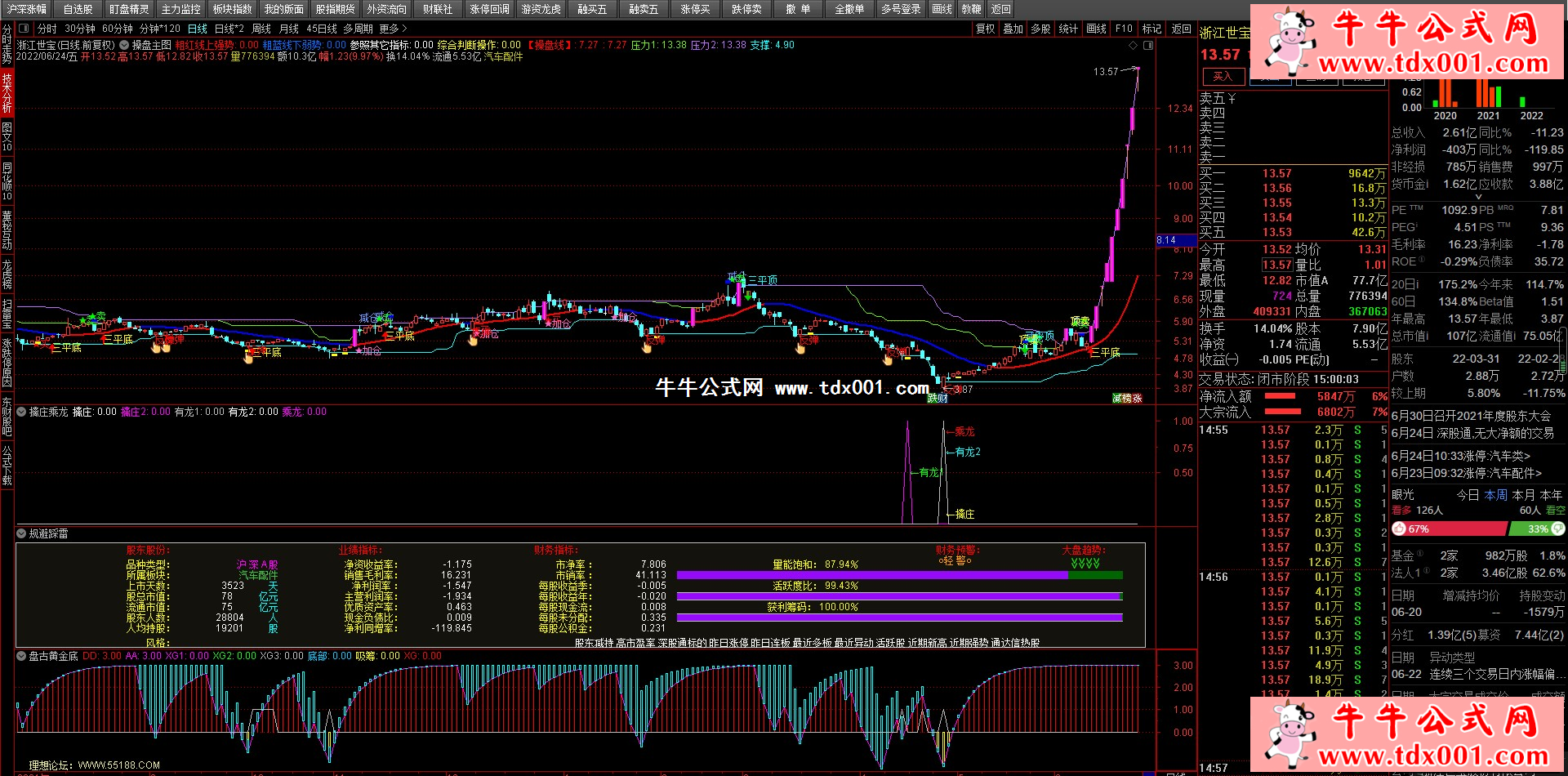1568x776 pixels.
Task: Expand the 更多 period options chevron
Action: (x=403, y=29)
